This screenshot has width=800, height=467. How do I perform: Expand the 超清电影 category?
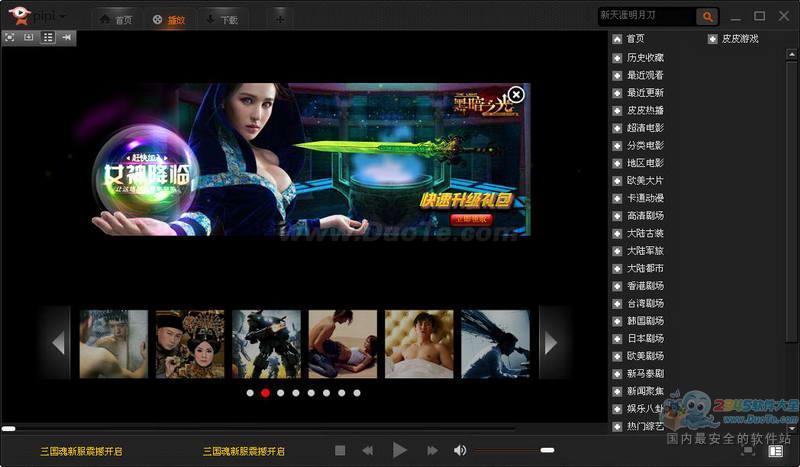(617, 128)
